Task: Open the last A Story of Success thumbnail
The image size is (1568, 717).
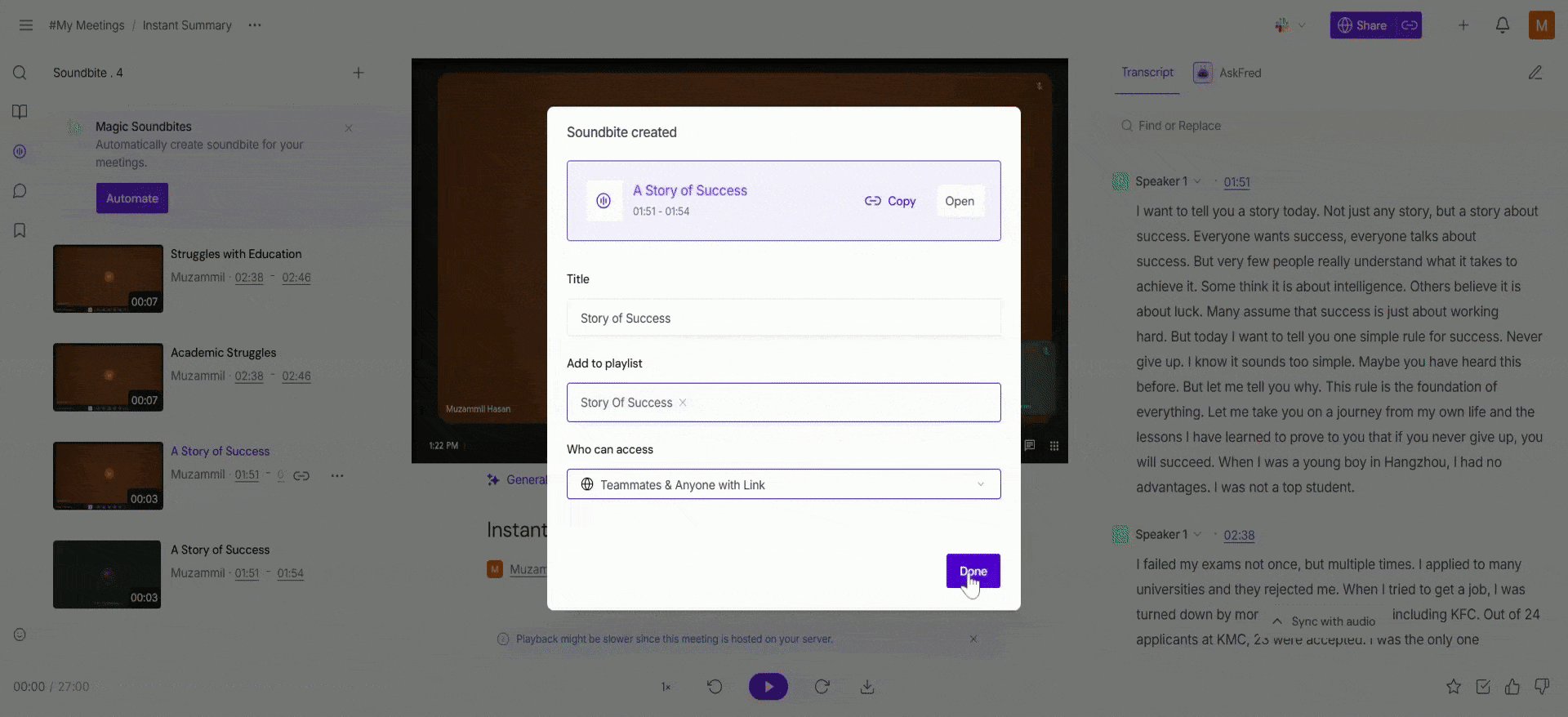Action: tap(107, 575)
